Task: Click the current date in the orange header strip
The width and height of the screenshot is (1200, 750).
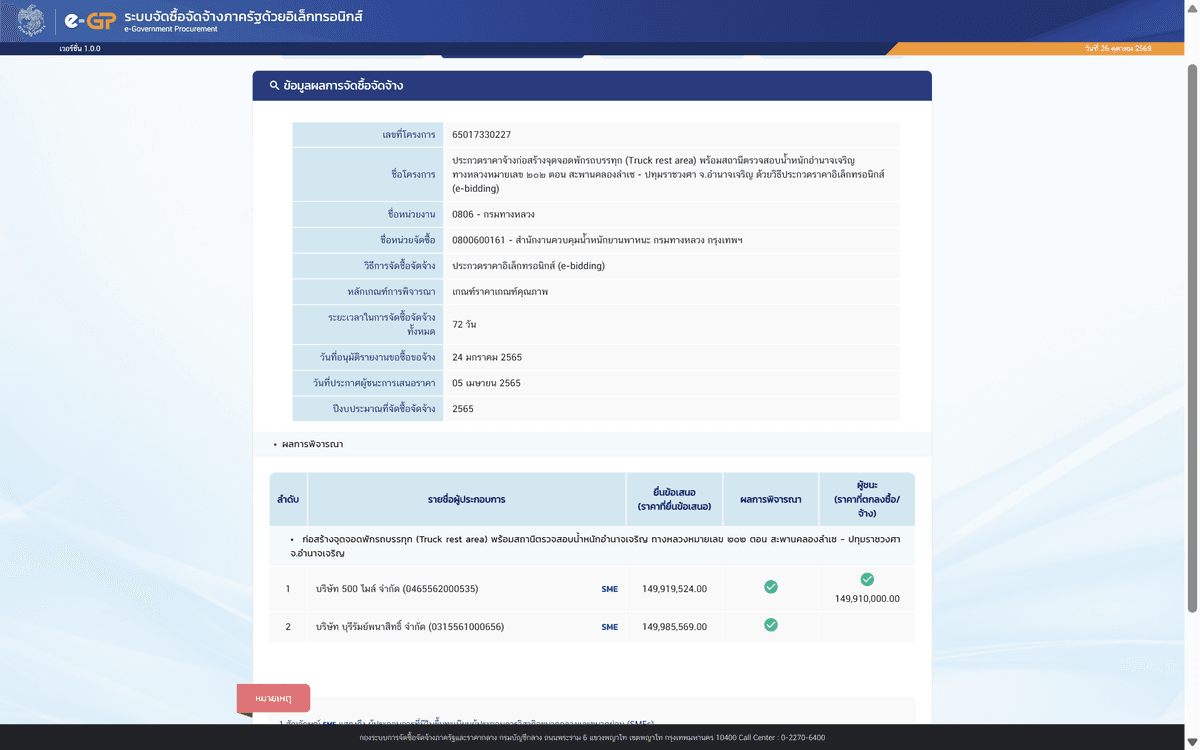Action: tap(1117, 48)
